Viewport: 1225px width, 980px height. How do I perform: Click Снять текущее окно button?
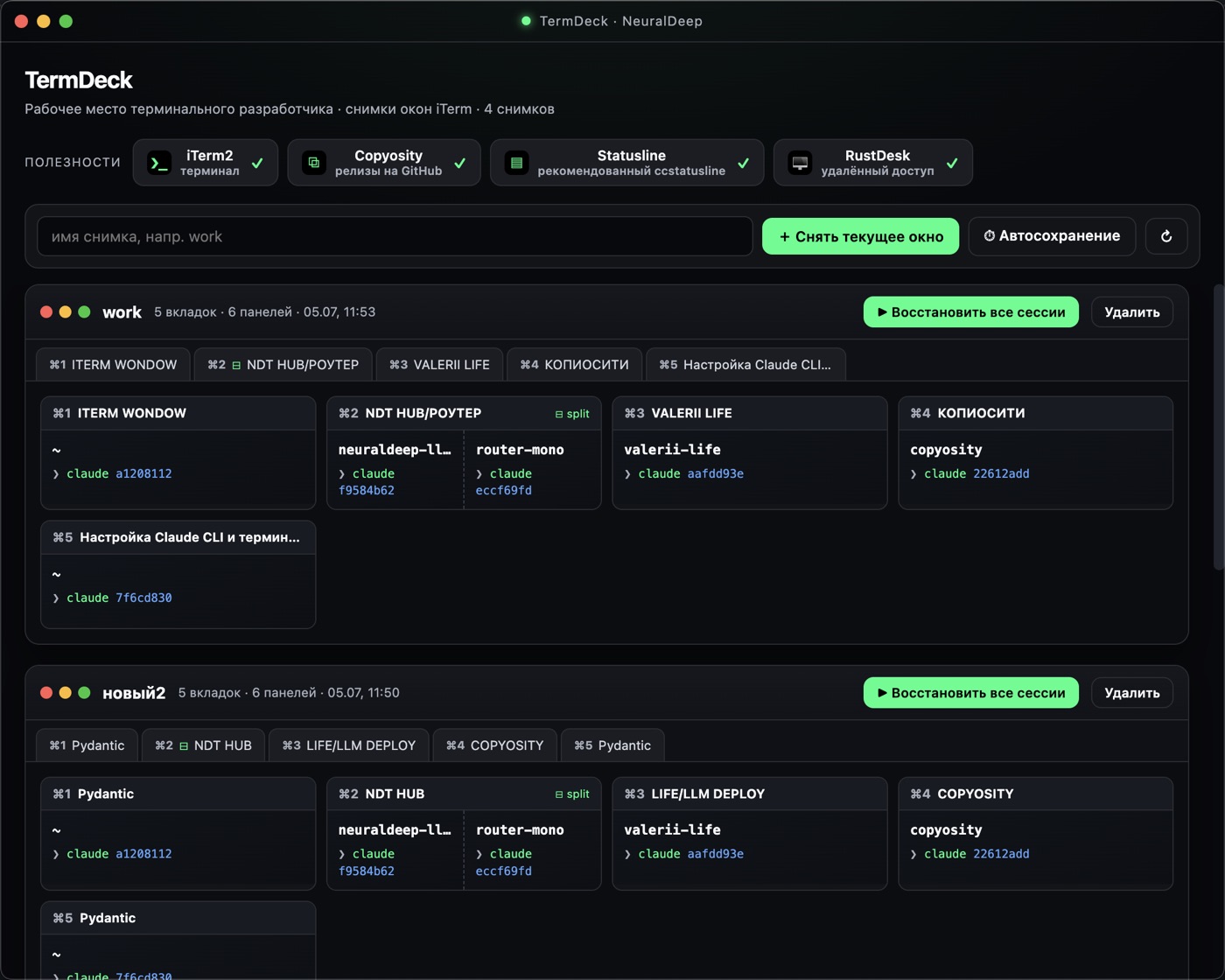(860, 236)
